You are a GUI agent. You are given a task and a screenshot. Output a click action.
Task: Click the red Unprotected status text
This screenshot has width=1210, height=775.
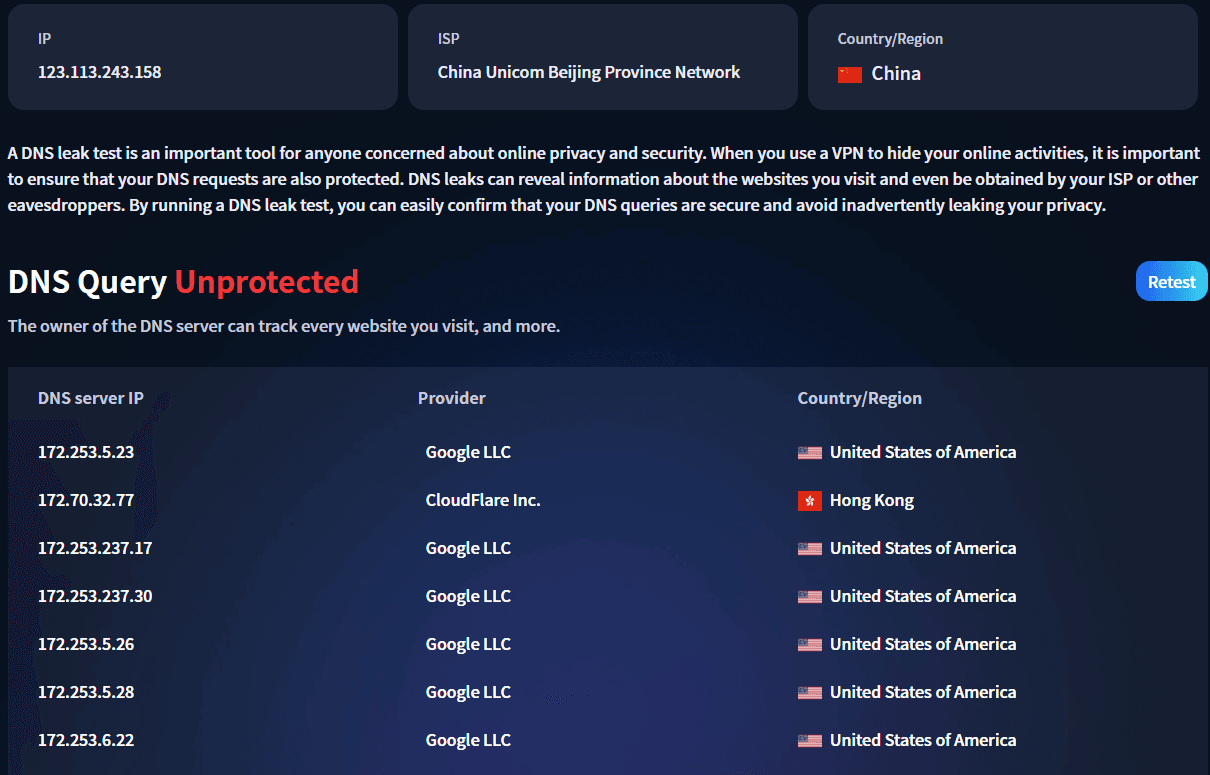coord(267,282)
